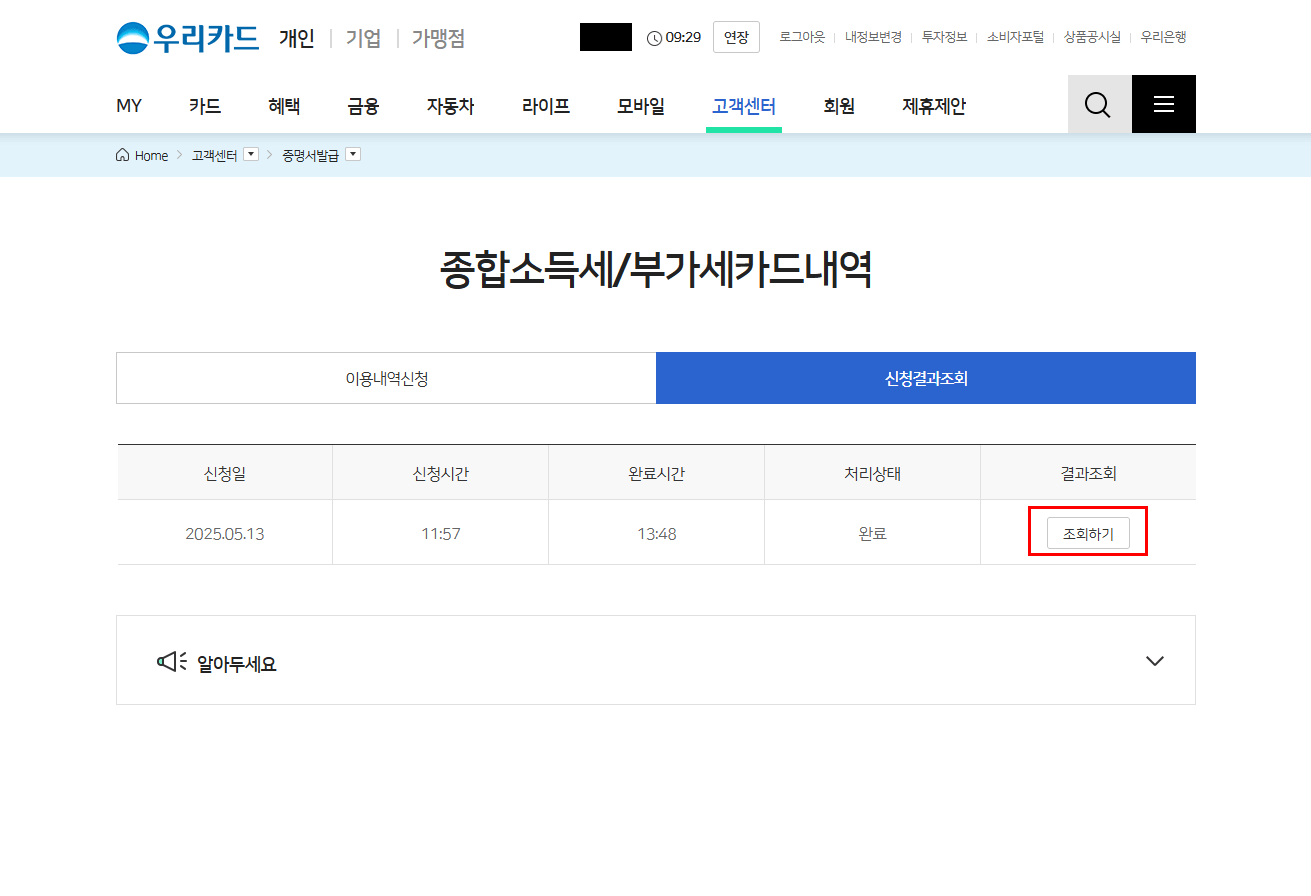Open the hamburger full menu icon

(1163, 104)
